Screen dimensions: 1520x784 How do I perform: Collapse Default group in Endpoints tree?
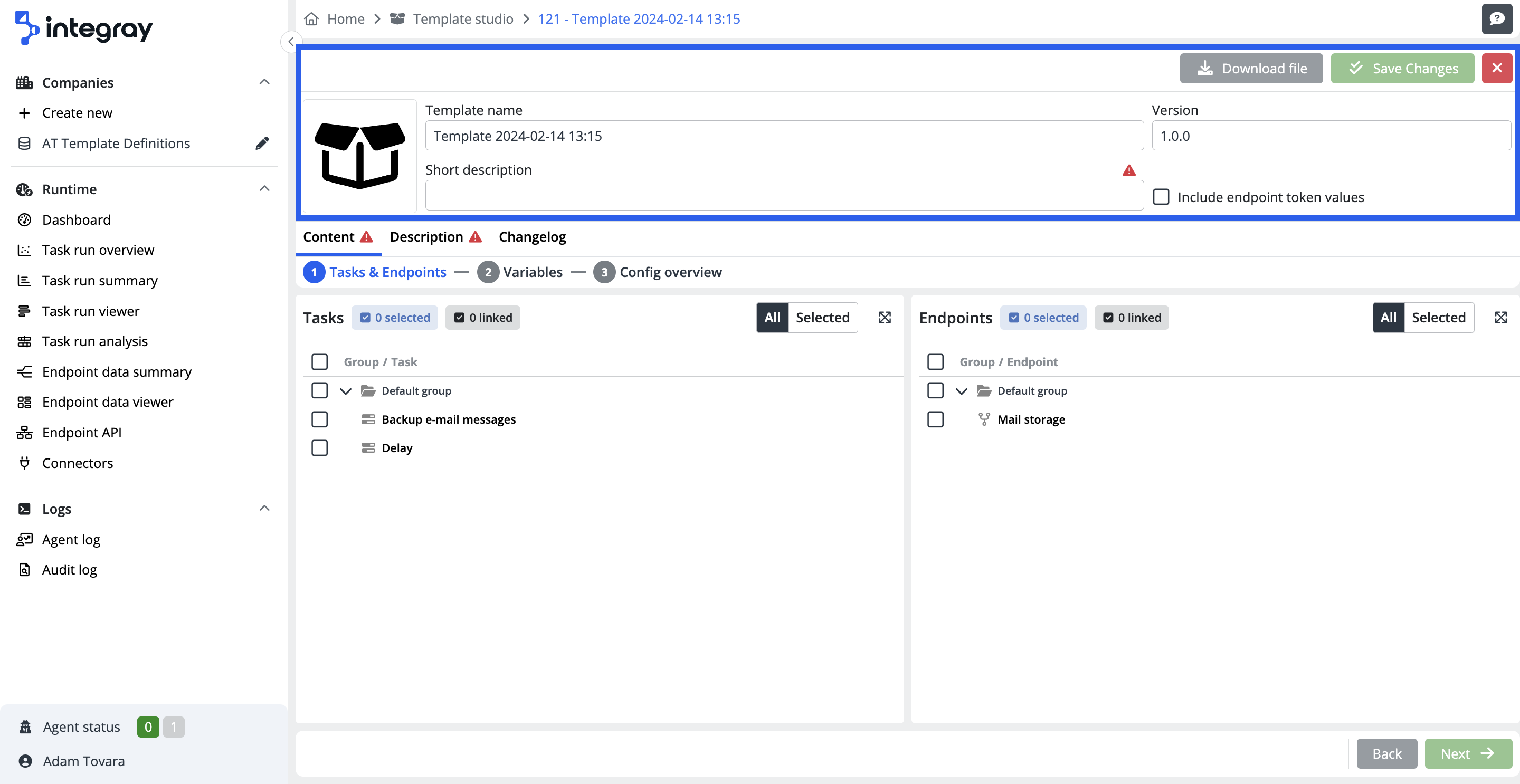(961, 390)
